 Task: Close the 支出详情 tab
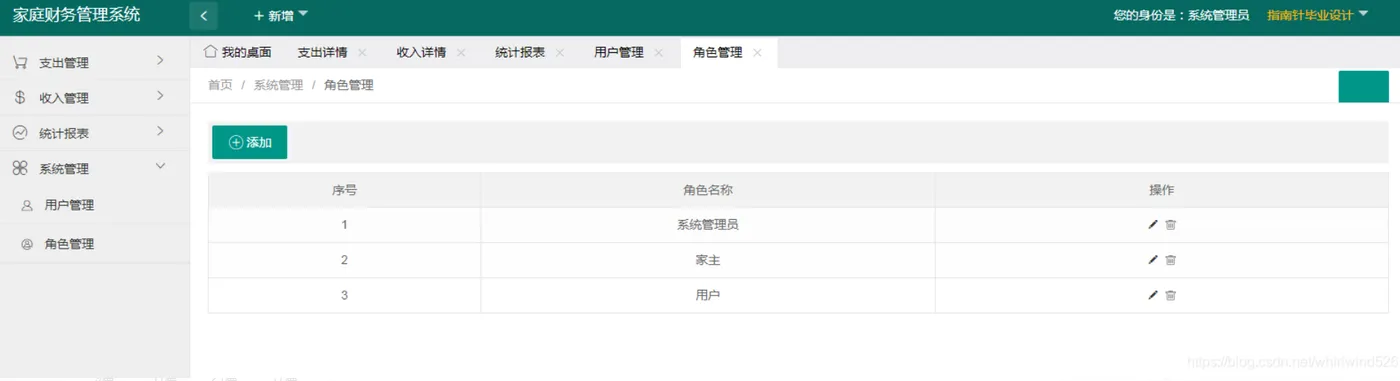point(362,53)
